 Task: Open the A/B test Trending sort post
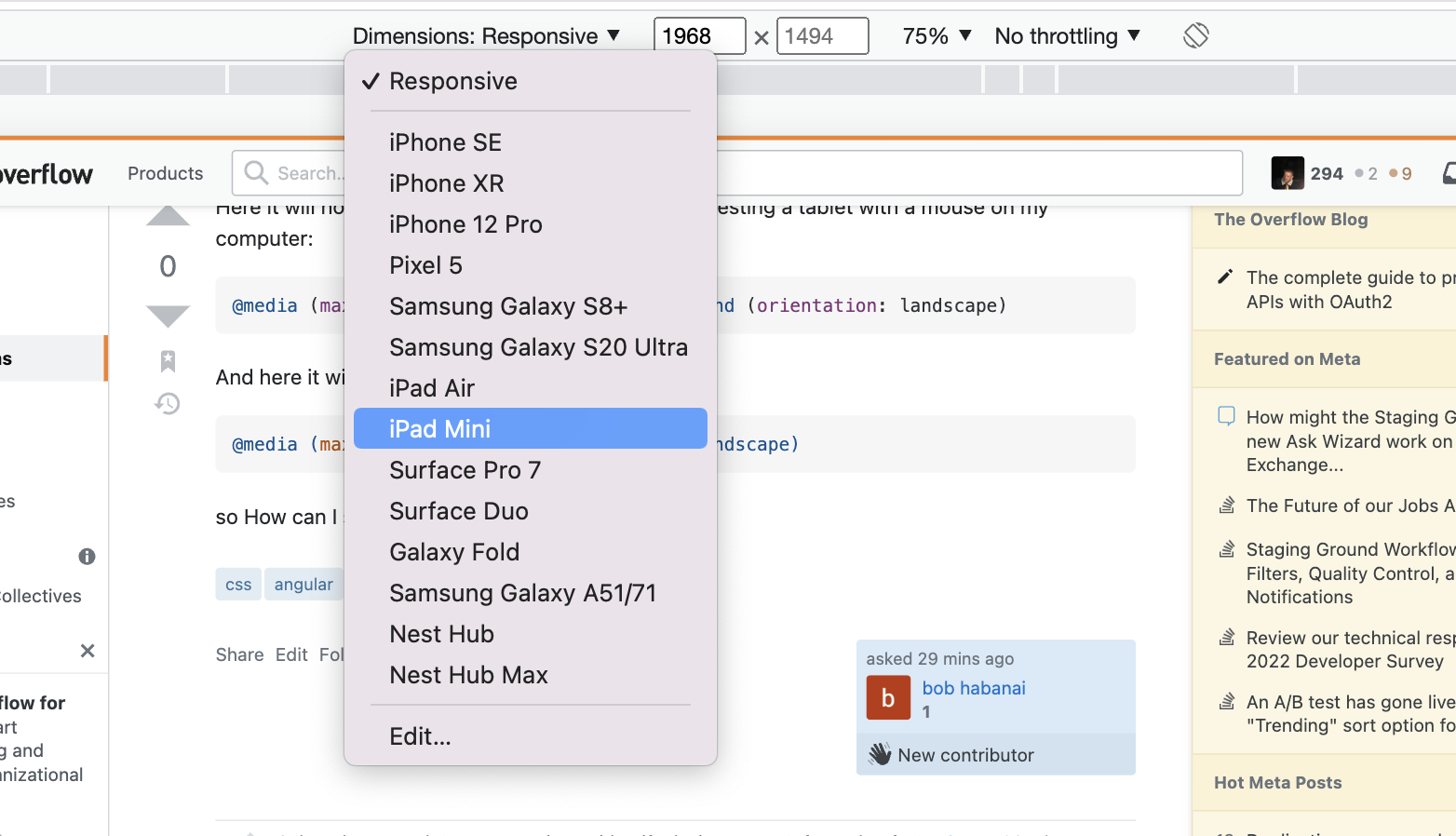click(x=1351, y=714)
